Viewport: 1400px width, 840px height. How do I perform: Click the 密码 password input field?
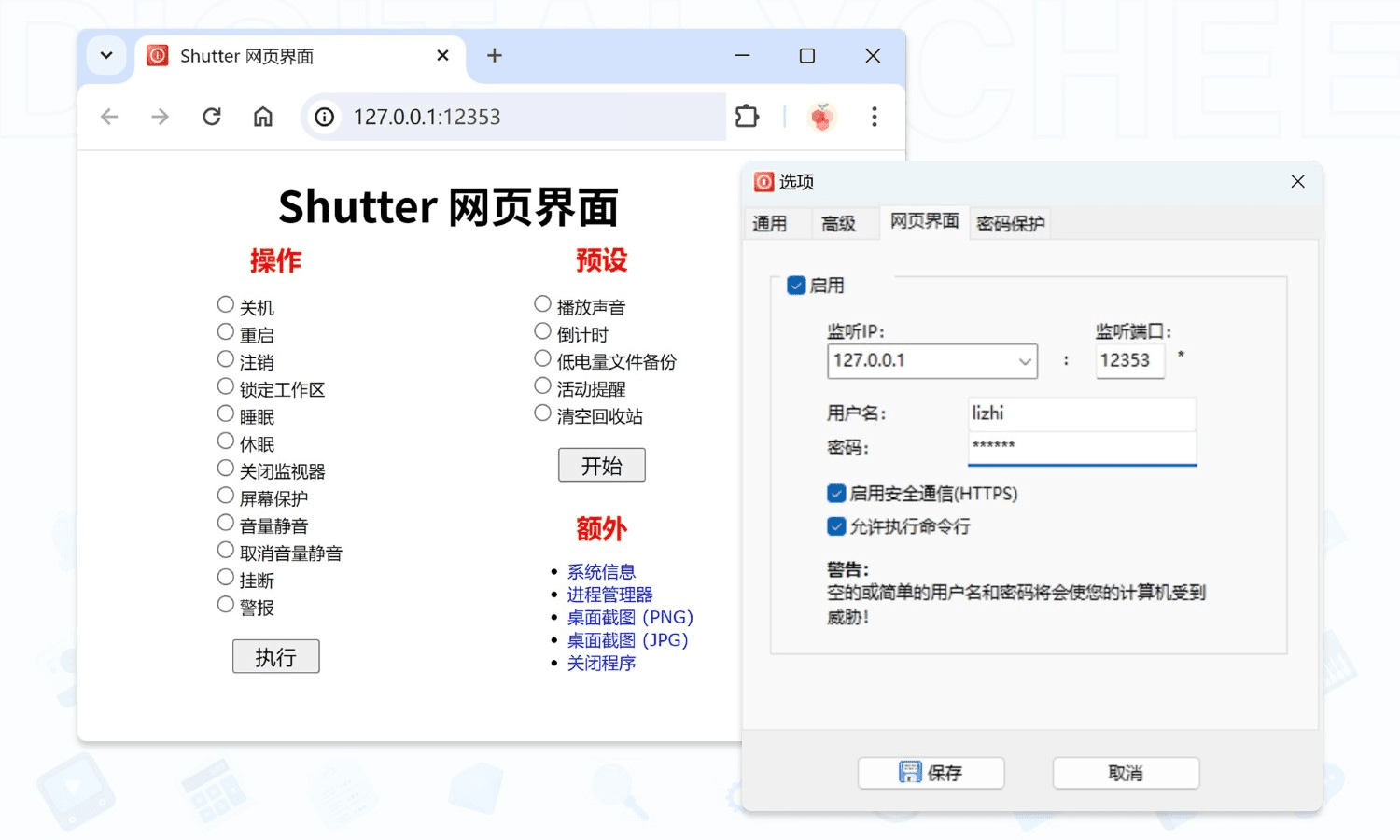click(x=1081, y=448)
